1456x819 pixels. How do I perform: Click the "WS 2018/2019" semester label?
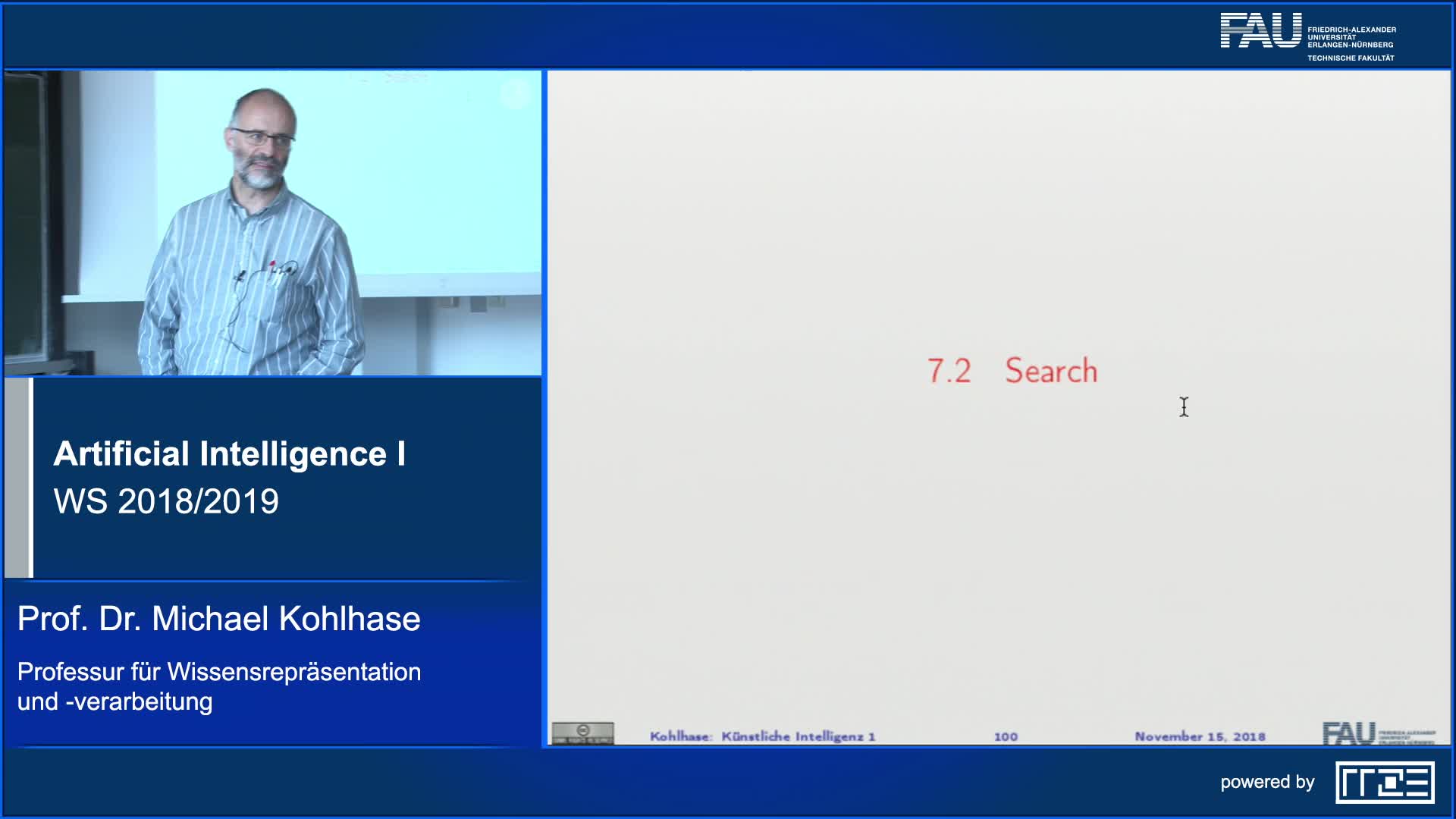(x=166, y=501)
